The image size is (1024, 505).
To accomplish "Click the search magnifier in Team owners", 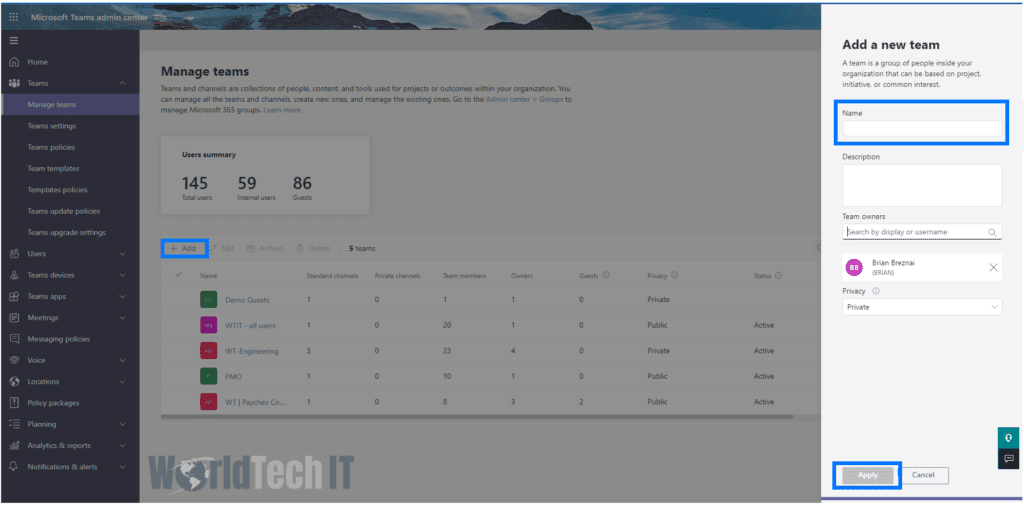I will pyautogui.click(x=993, y=232).
